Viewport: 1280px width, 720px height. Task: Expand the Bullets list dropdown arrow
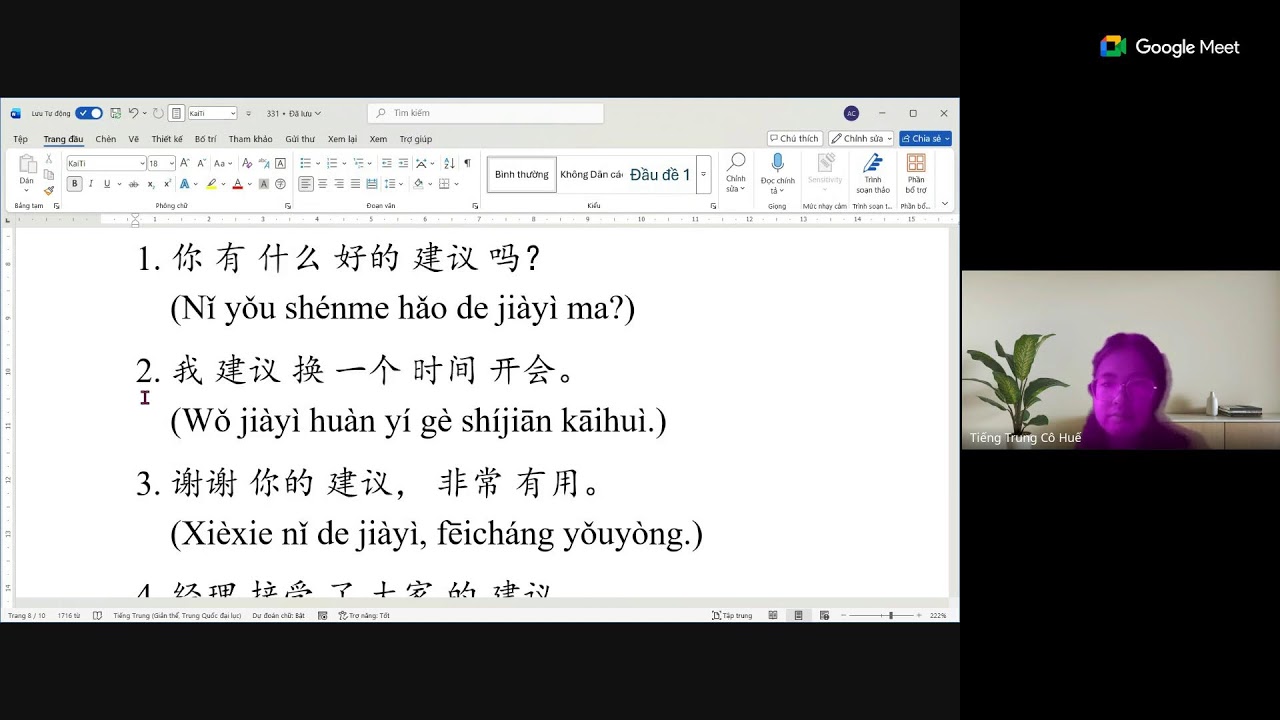[x=318, y=163]
